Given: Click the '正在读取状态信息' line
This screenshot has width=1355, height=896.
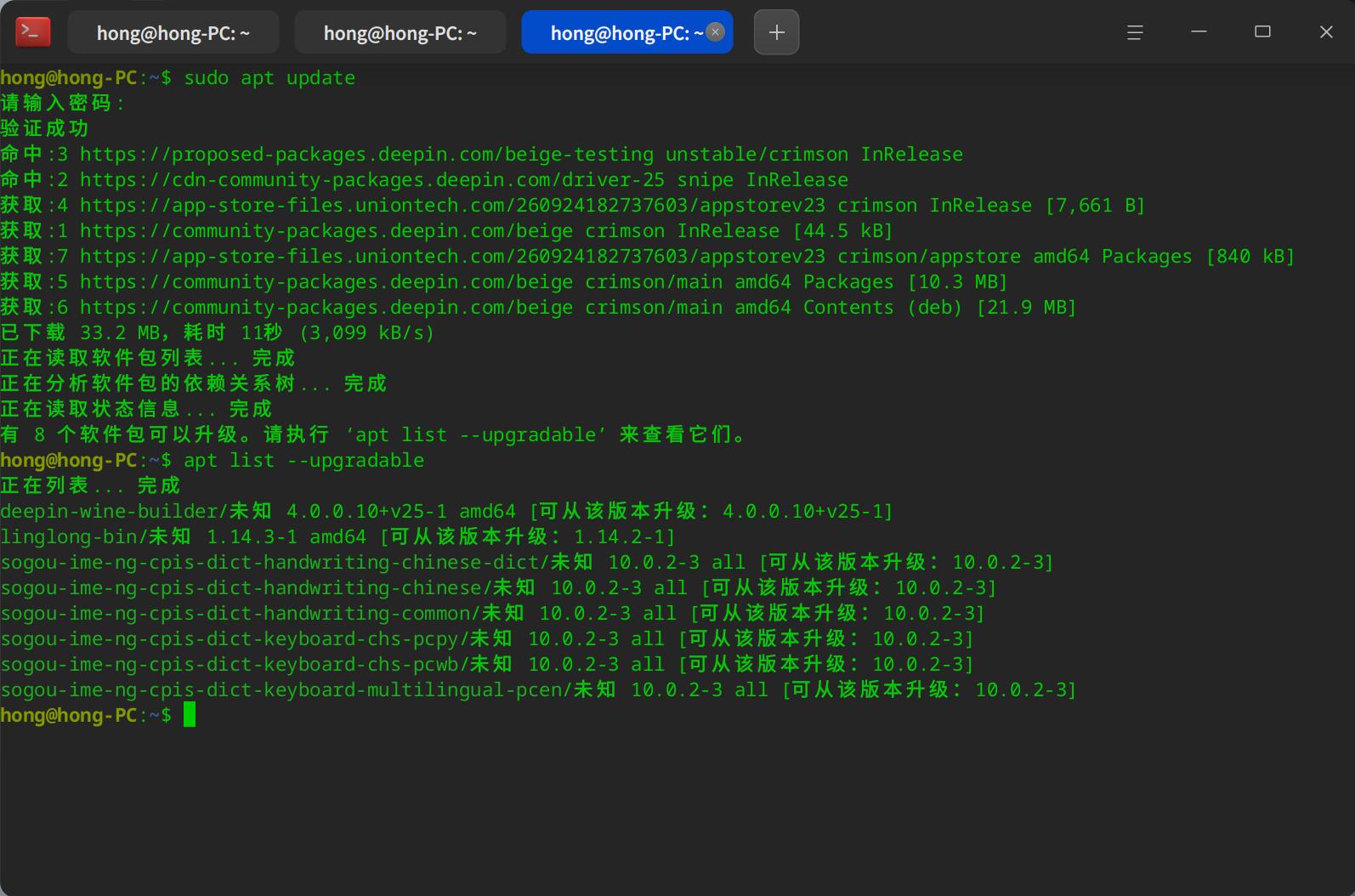Looking at the screenshot, I should tap(136, 409).
